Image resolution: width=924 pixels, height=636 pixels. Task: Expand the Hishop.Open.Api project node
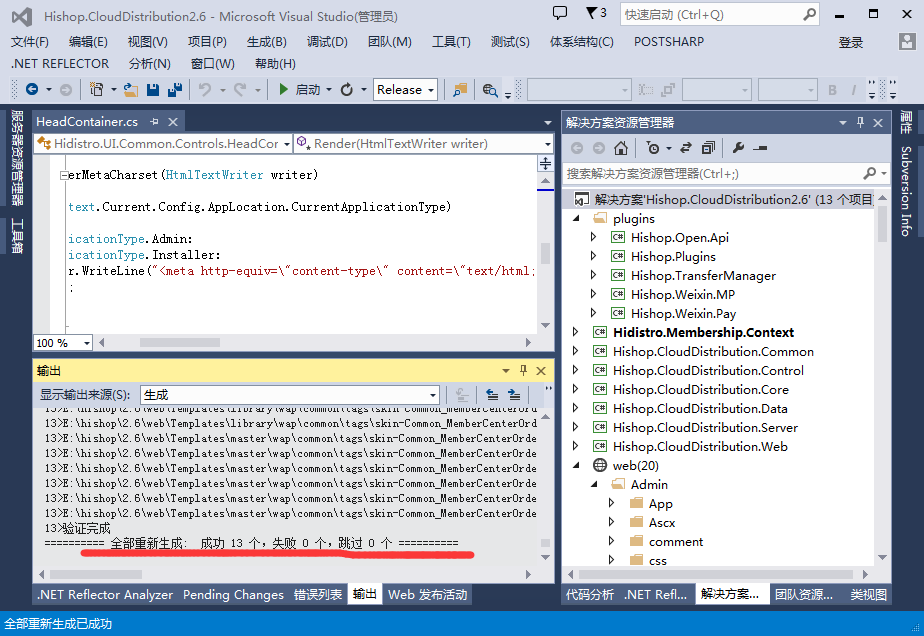[x=593, y=237]
